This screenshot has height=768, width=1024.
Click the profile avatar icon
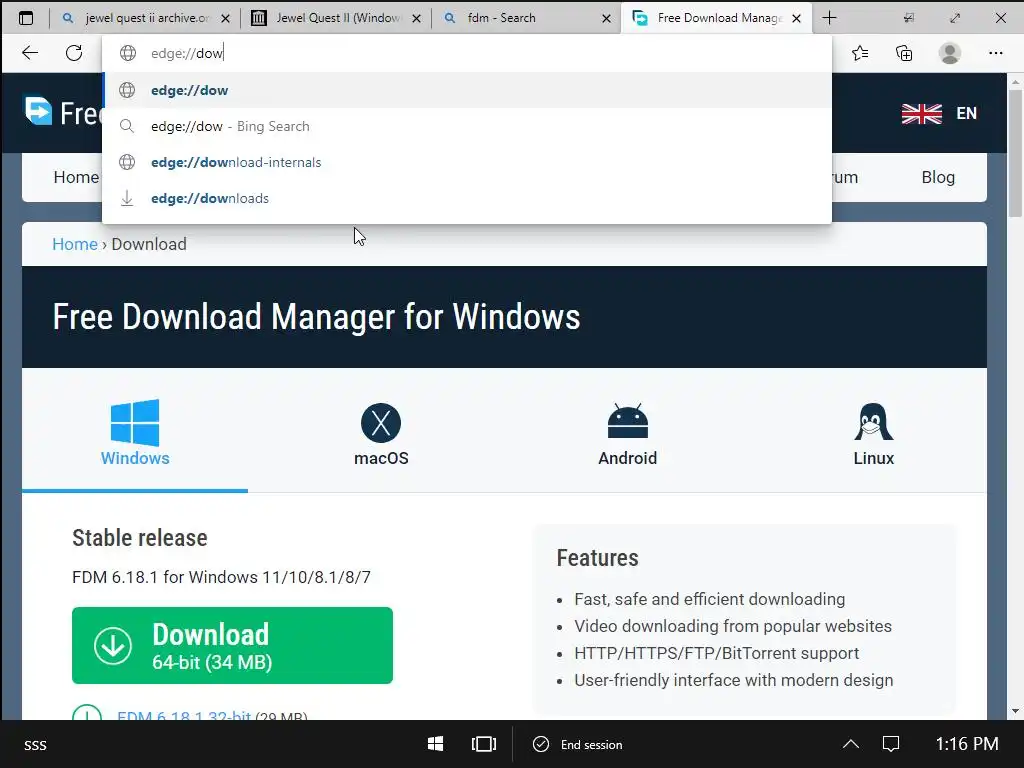pyautogui.click(x=950, y=53)
